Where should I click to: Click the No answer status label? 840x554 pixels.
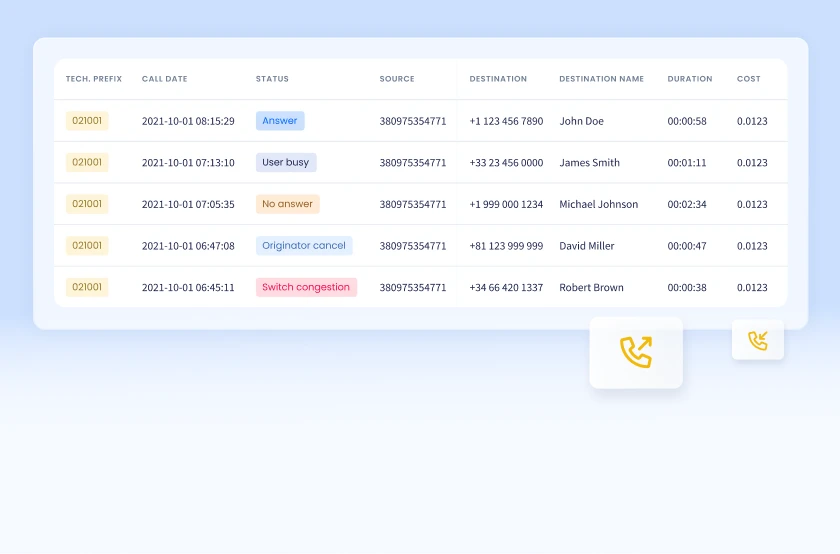tap(288, 204)
